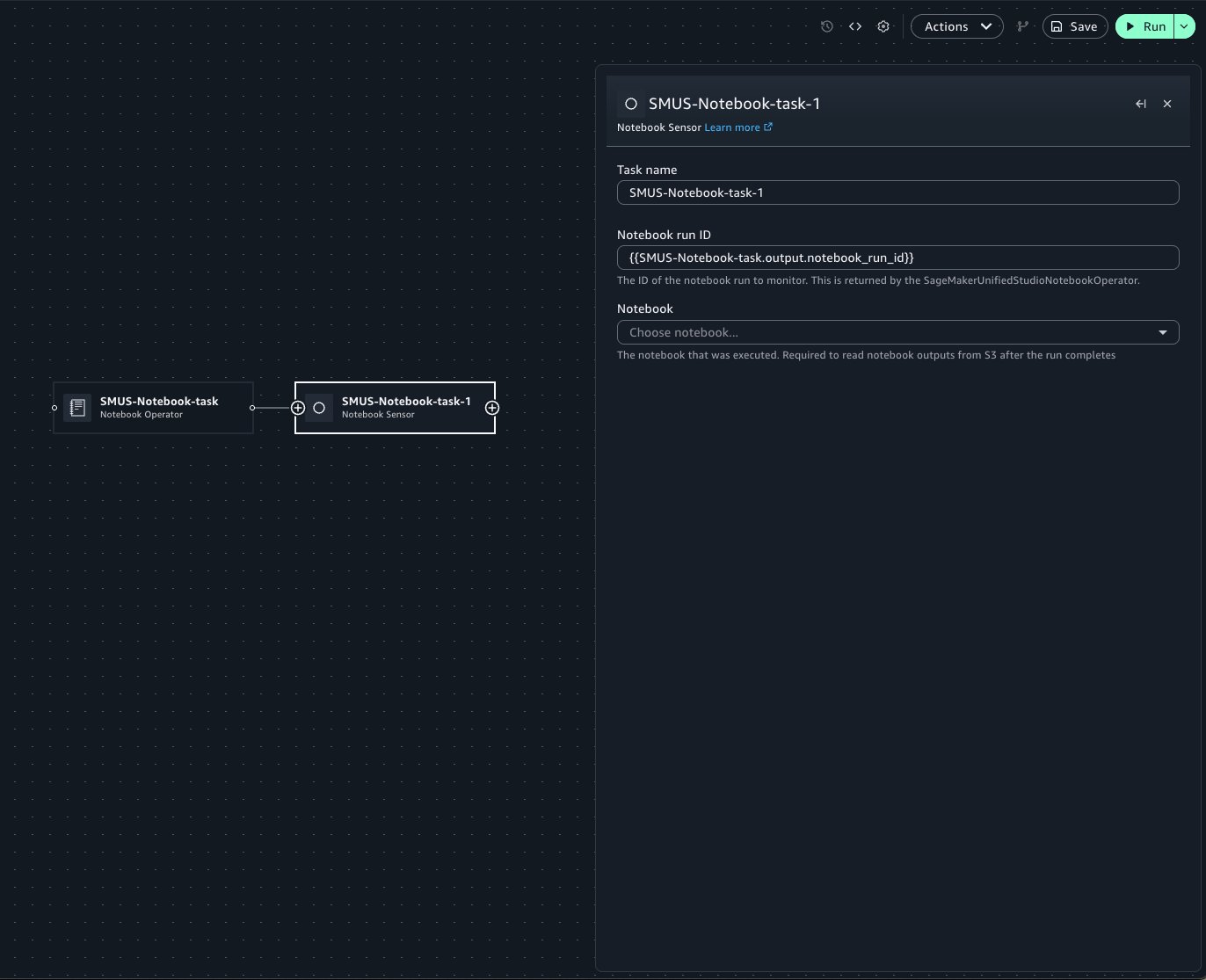This screenshot has width=1206, height=980.
Task: Click the Task name label
Action: (647, 170)
